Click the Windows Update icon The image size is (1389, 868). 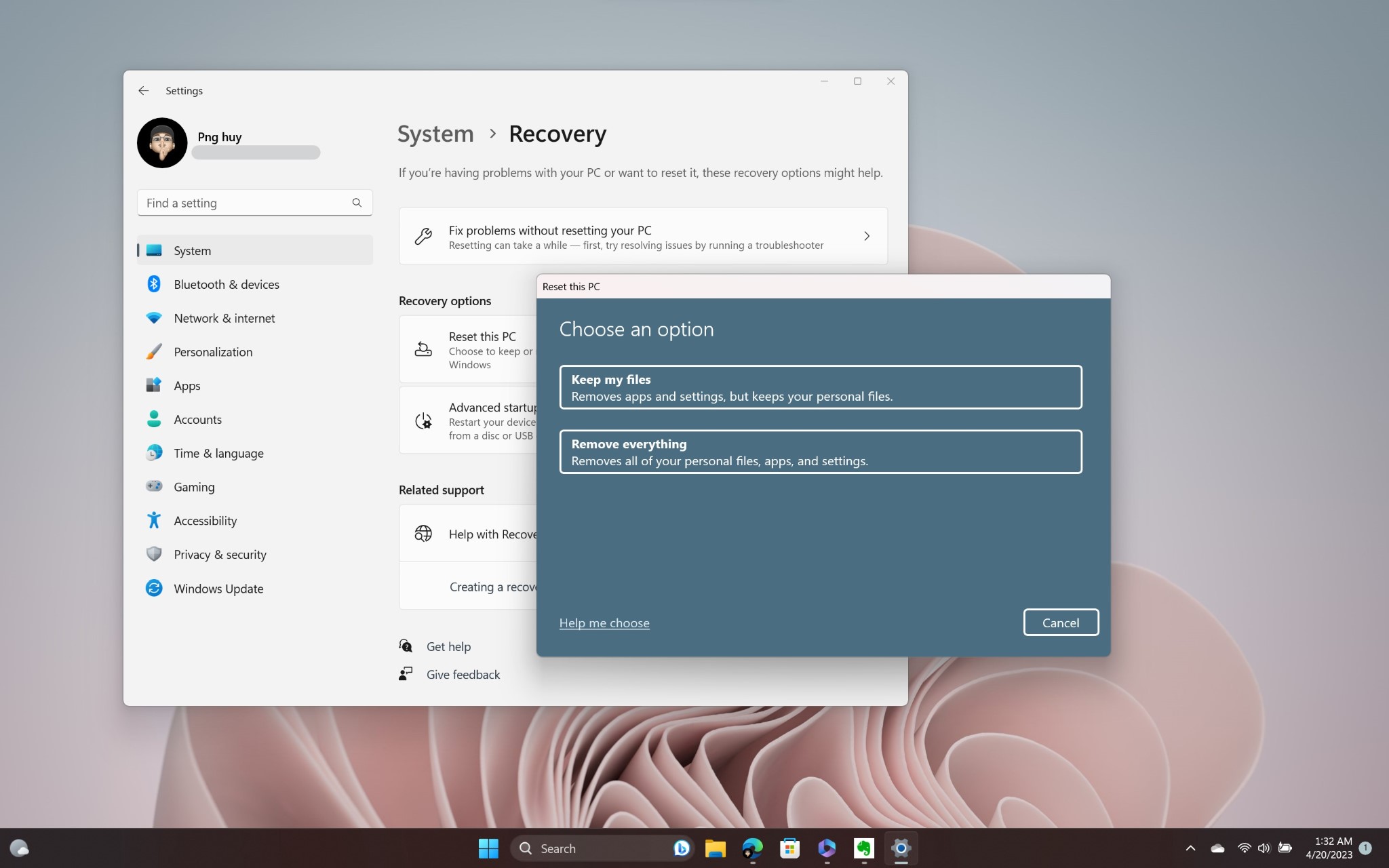[x=153, y=588]
